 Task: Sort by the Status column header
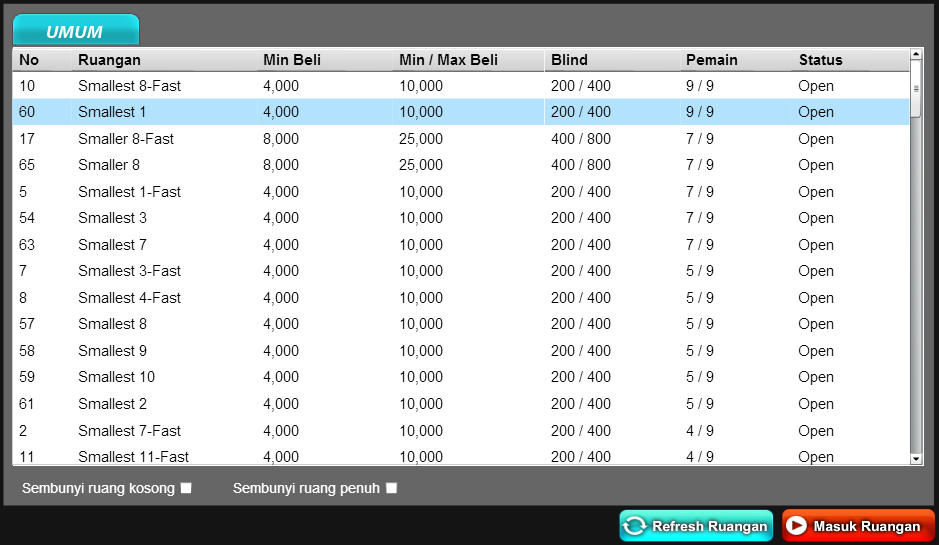[820, 60]
